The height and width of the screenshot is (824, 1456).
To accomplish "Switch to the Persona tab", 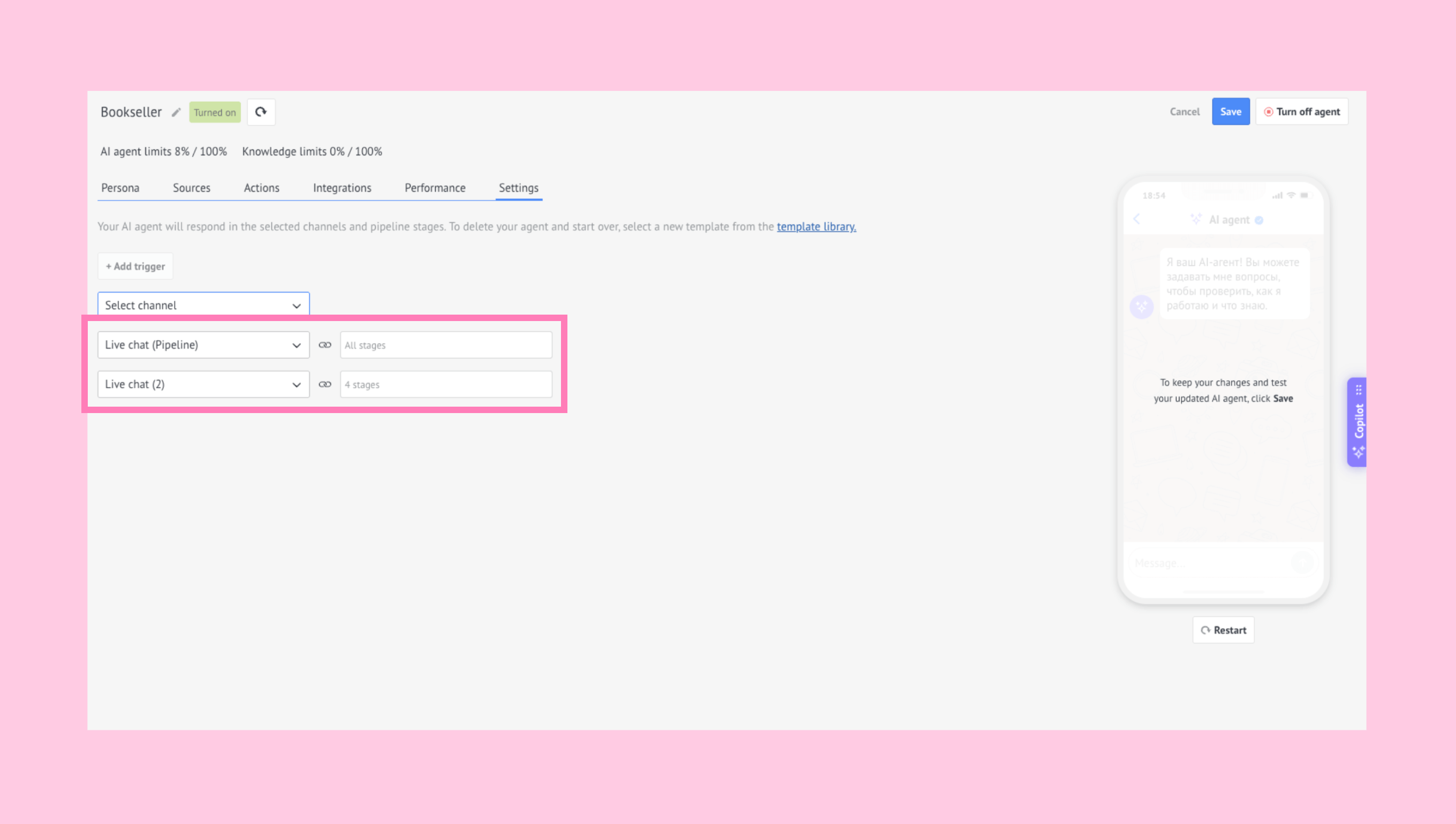I will point(120,188).
